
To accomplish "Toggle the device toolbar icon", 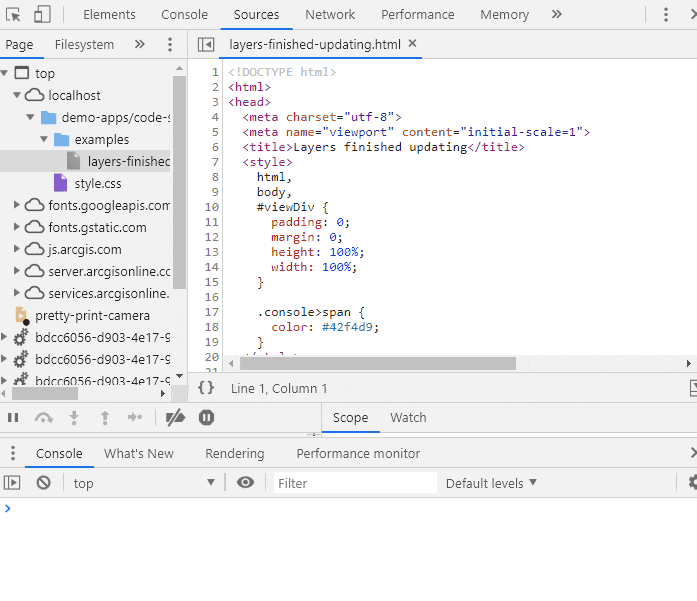I will 42,14.
